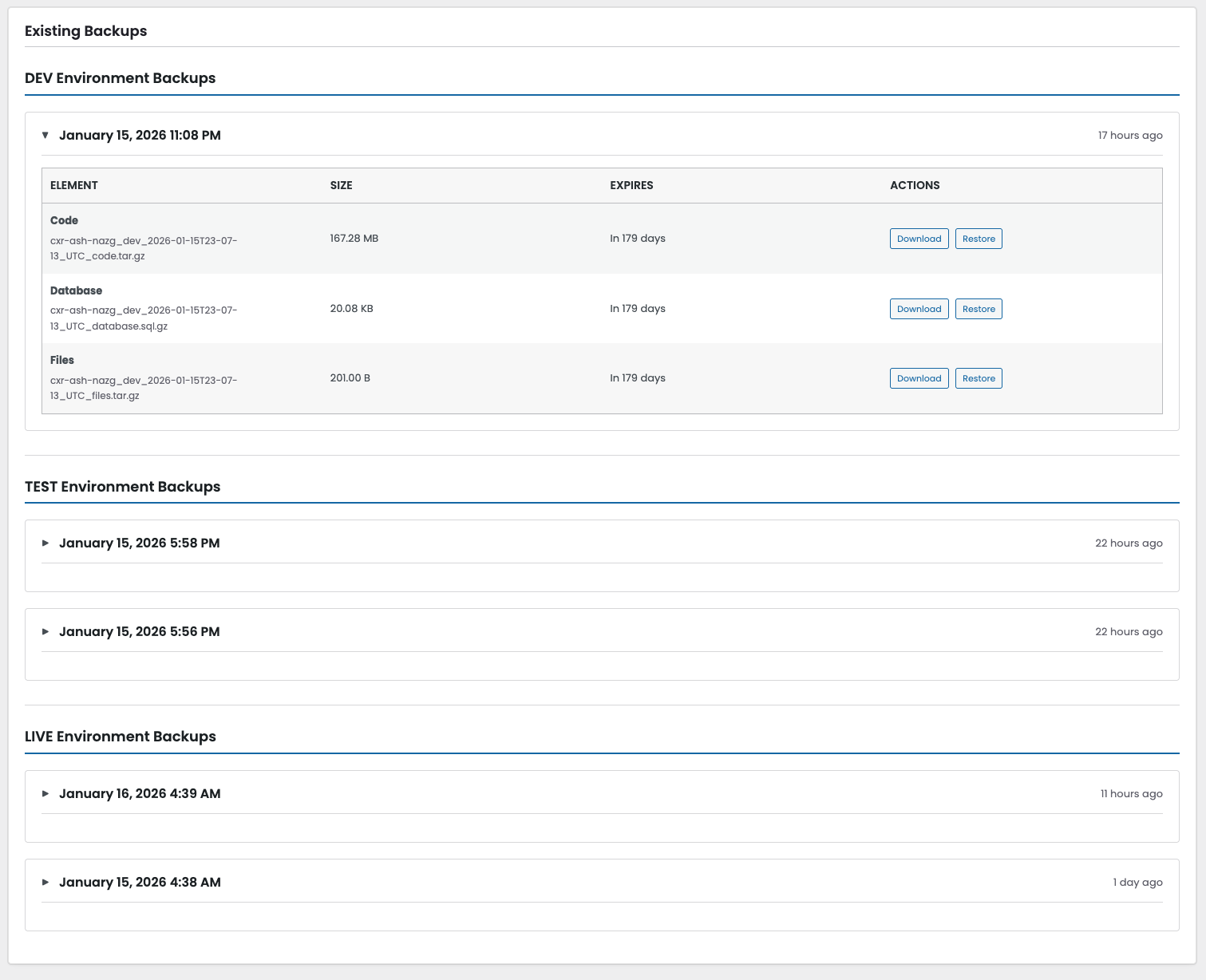1206x980 pixels.
Task: Click the EXPIRES column header
Action: [631, 185]
